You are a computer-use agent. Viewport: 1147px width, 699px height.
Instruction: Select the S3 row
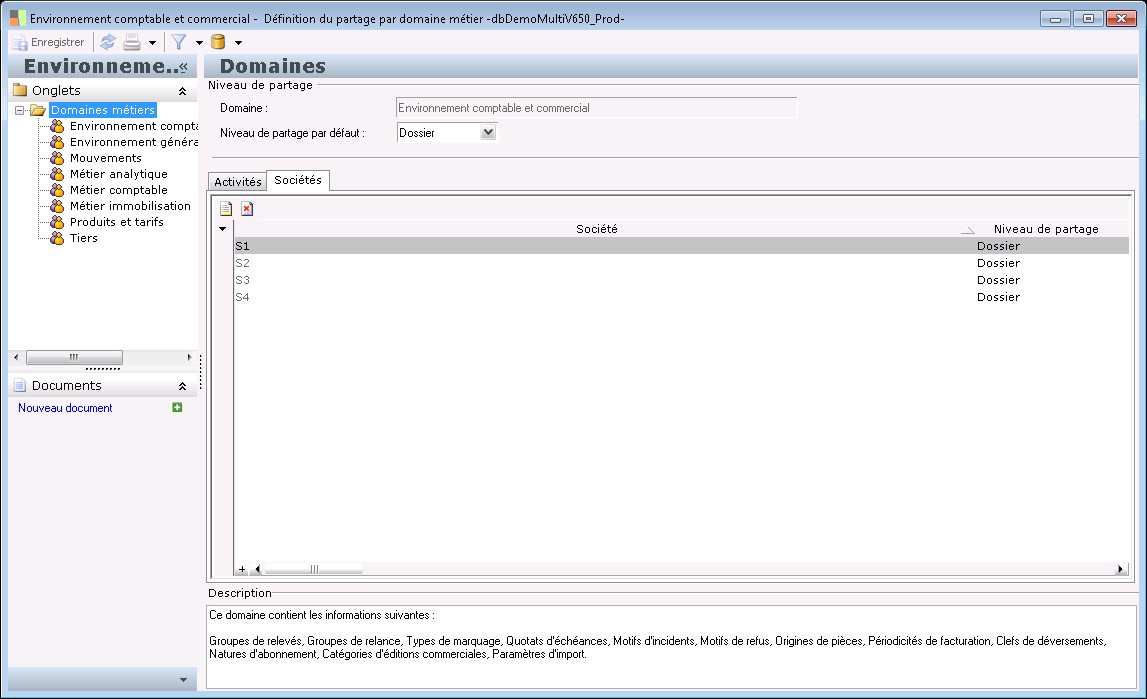[681, 280]
